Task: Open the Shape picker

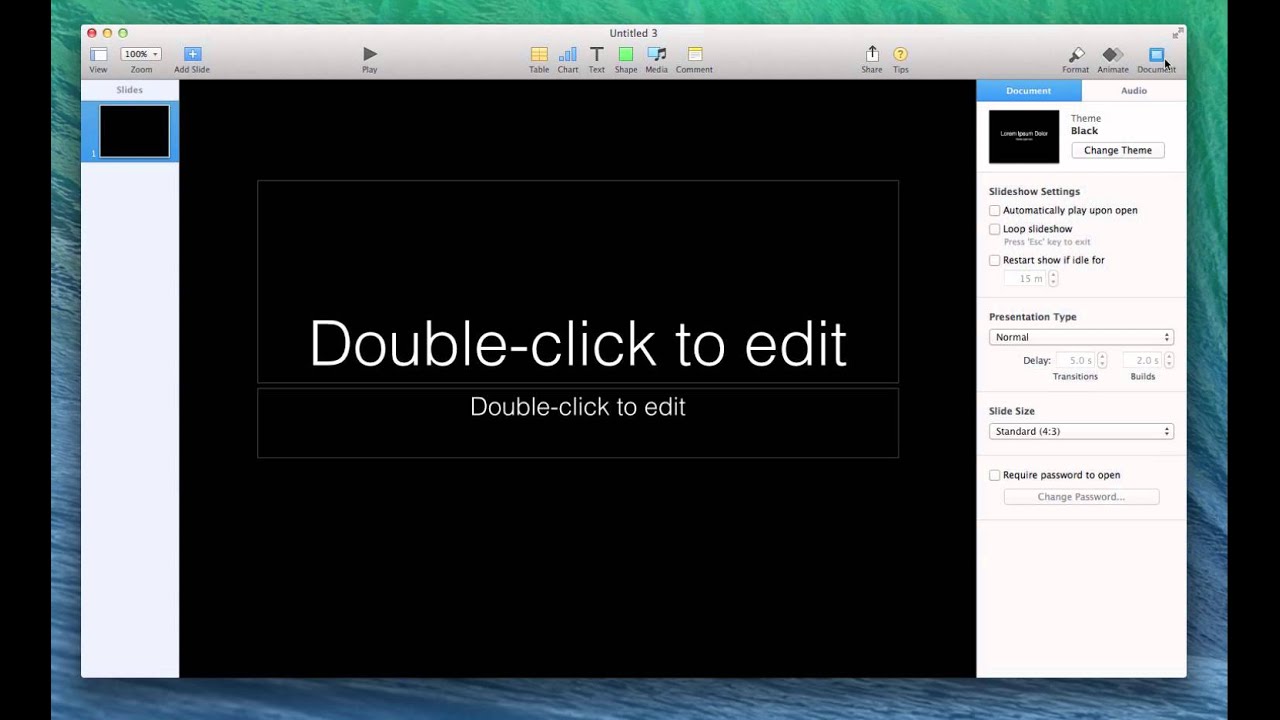Action: (x=626, y=54)
